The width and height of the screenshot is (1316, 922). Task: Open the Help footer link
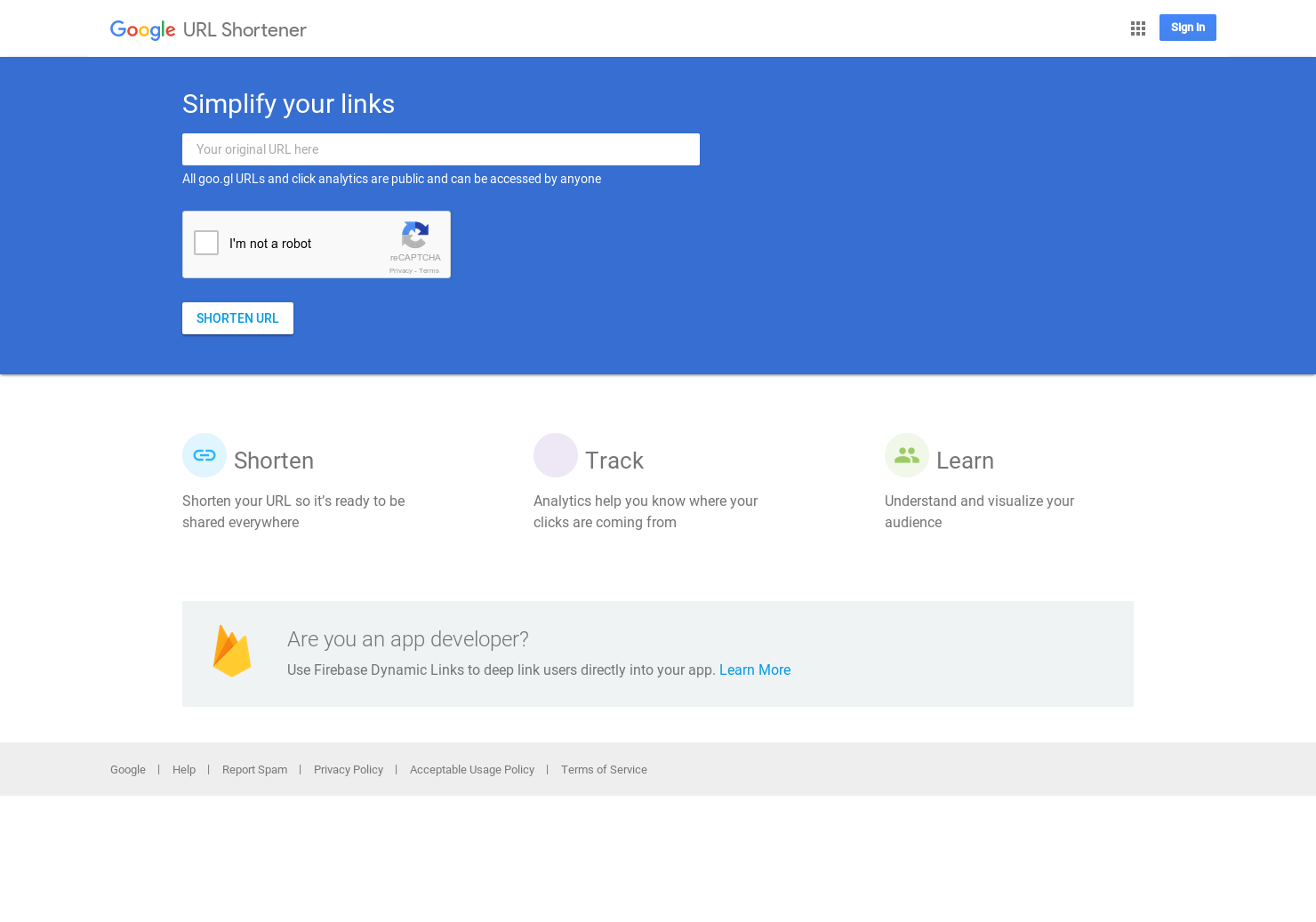pyautogui.click(x=184, y=770)
